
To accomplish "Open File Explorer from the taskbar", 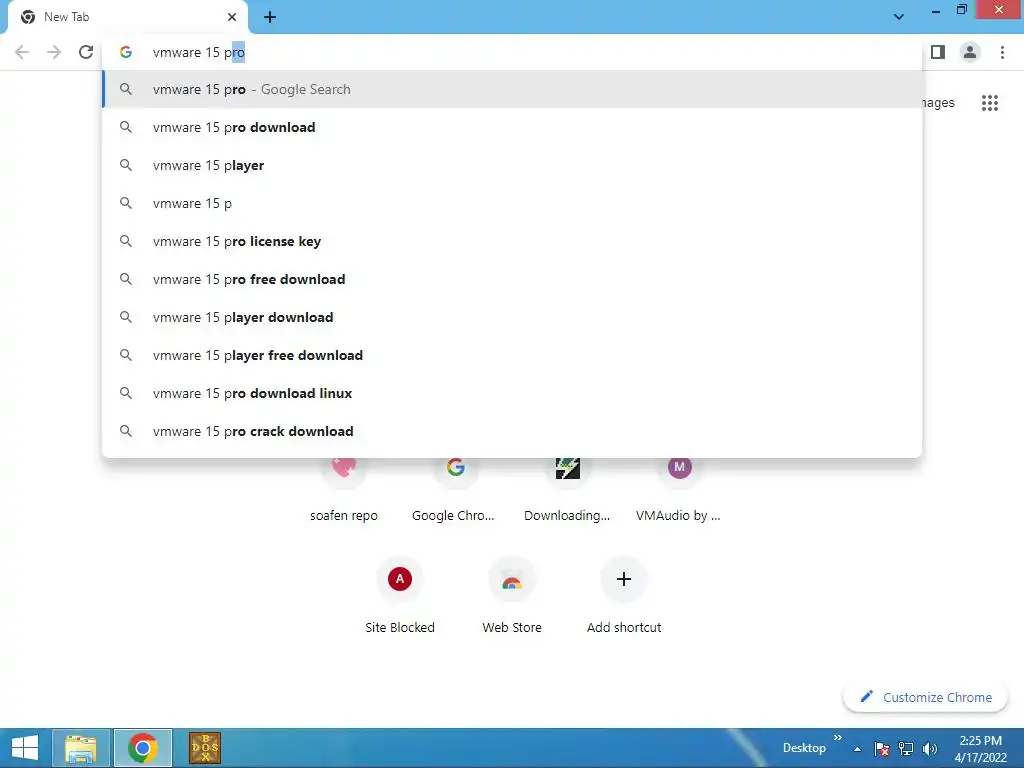I will click(81, 748).
